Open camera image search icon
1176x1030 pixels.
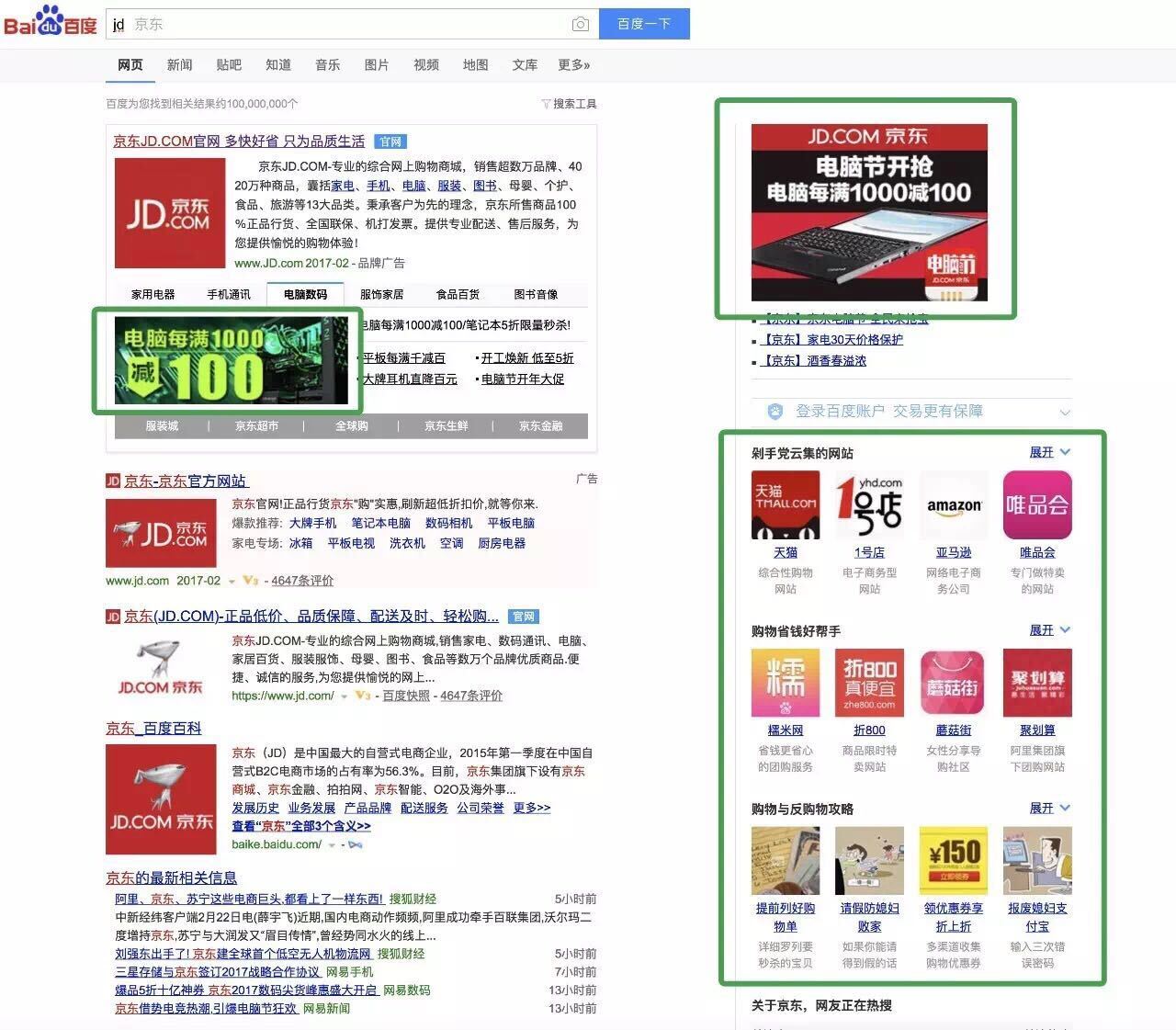[580, 25]
